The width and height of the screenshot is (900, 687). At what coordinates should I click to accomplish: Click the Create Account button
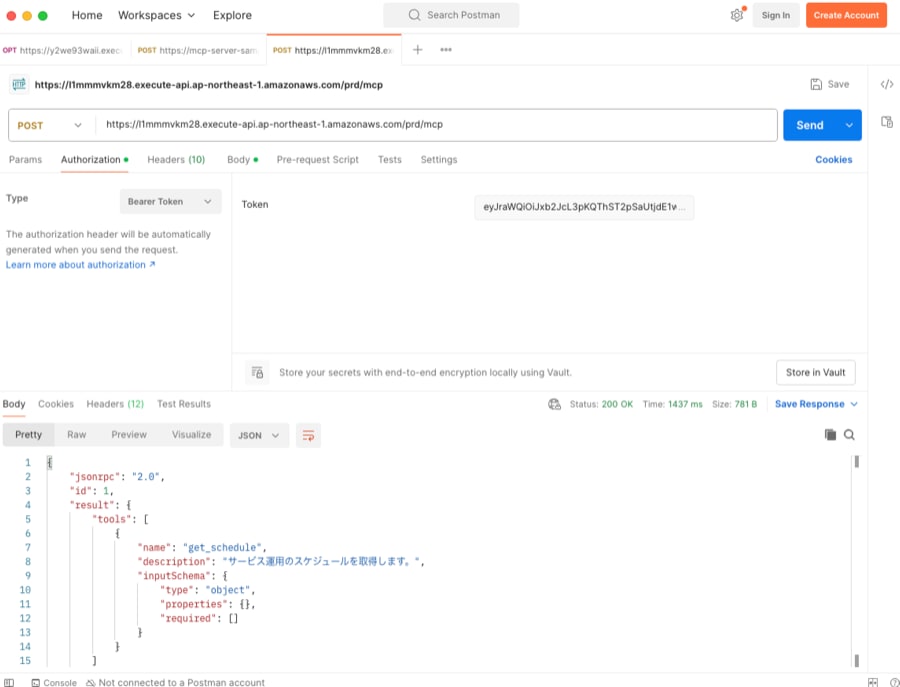(846, 15)
